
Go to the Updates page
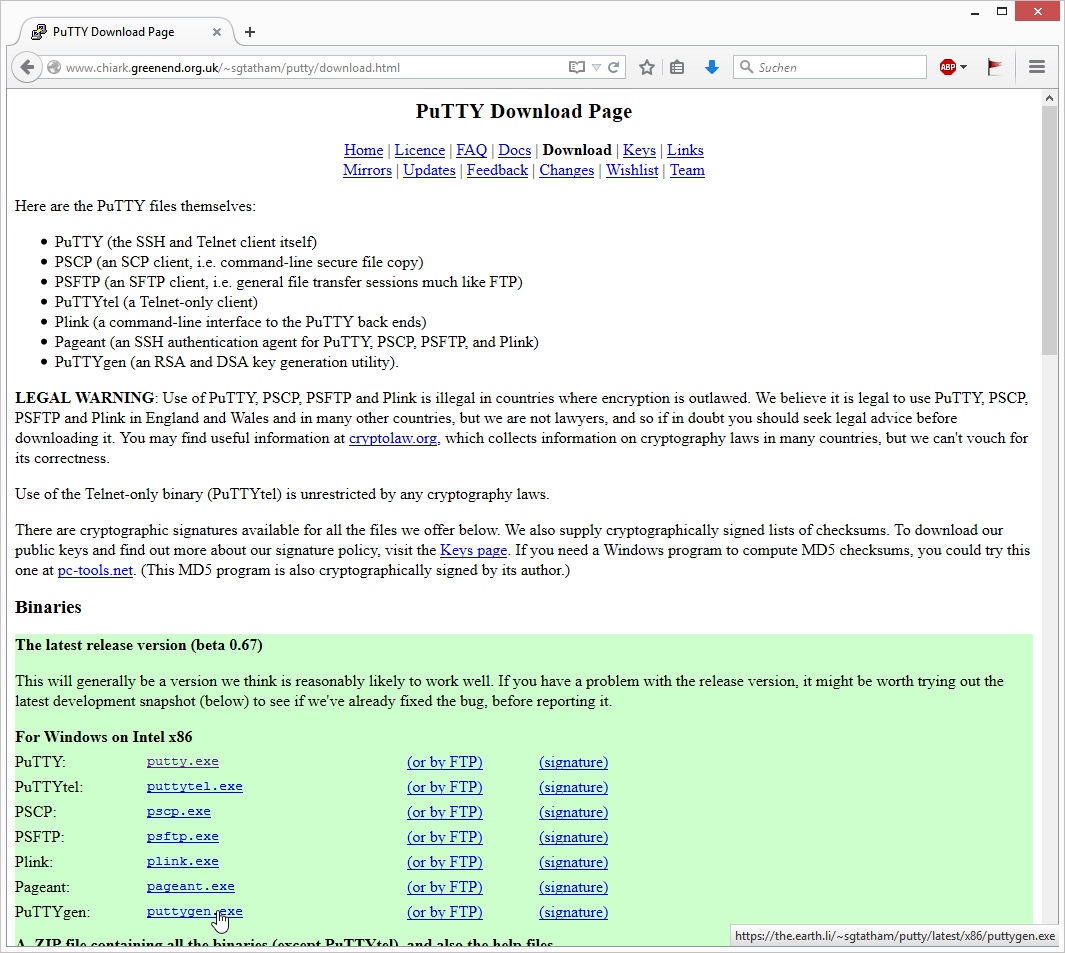point(429,170)
